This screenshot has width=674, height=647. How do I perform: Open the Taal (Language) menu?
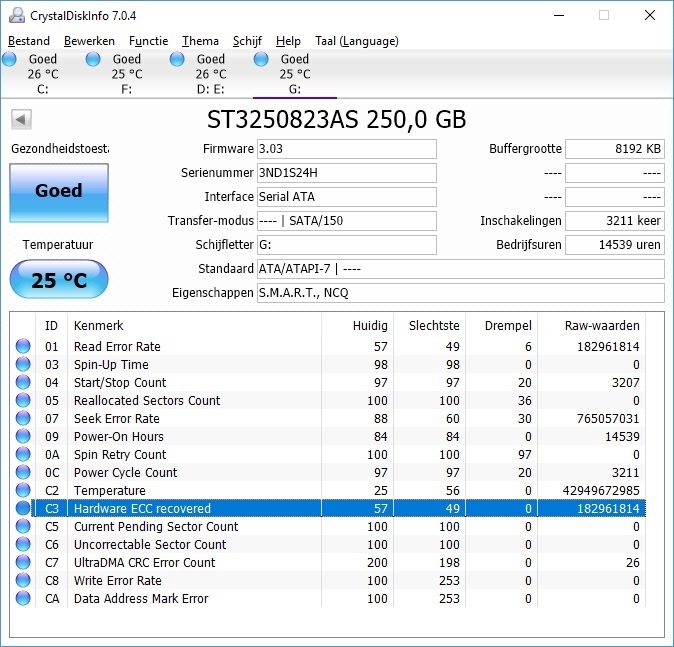357,41
